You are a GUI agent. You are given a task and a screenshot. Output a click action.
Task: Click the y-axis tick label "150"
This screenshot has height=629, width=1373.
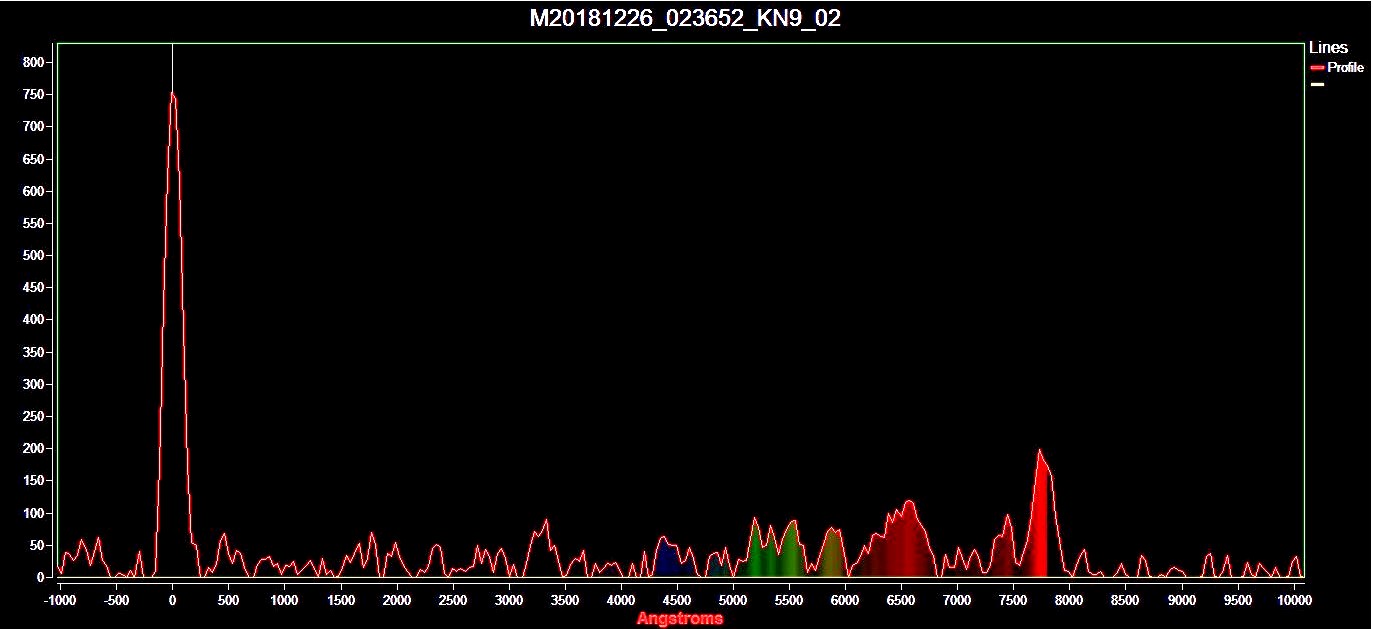[34, 481]
